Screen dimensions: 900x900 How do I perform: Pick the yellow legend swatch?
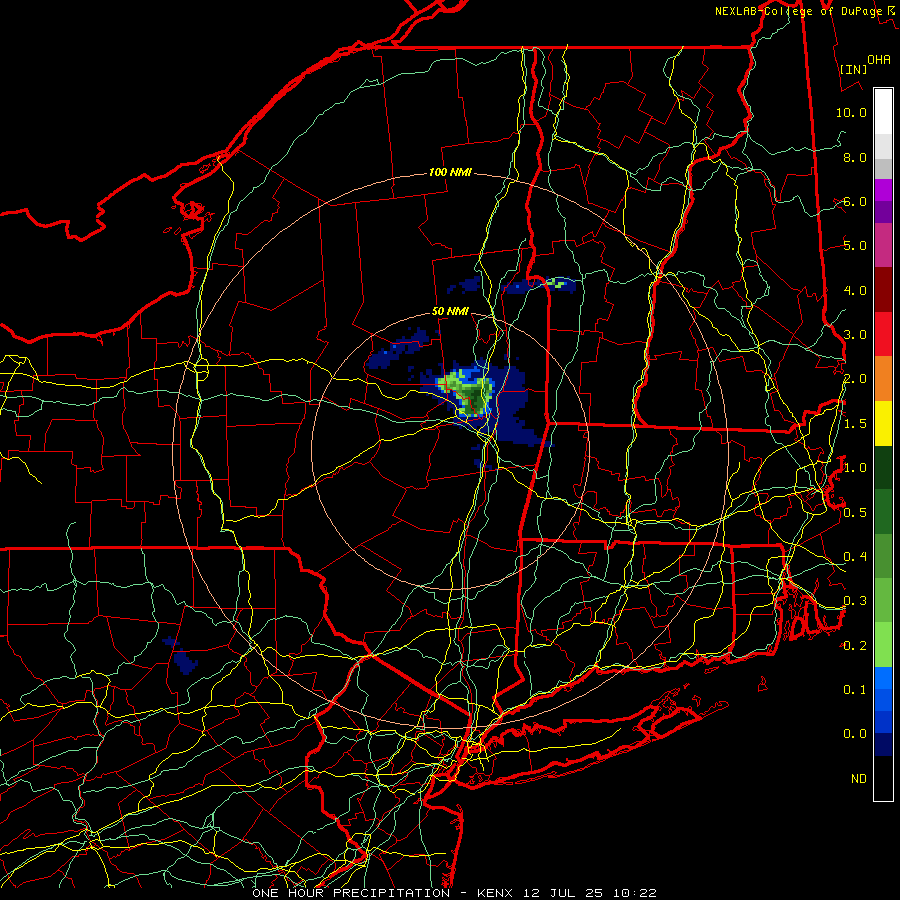(x=883, y=423)
